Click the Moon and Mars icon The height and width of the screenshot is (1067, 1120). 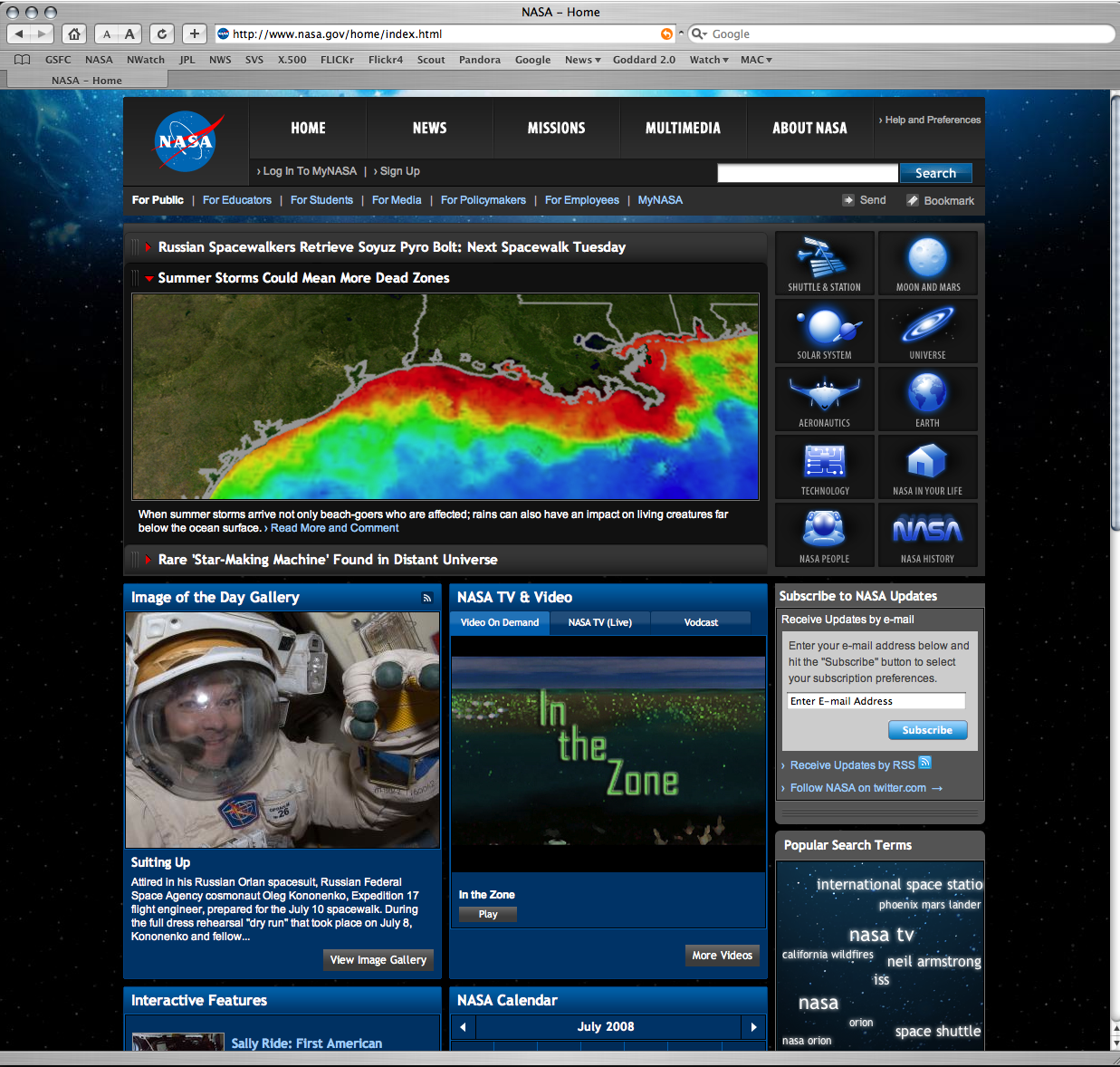click(927, 263)
